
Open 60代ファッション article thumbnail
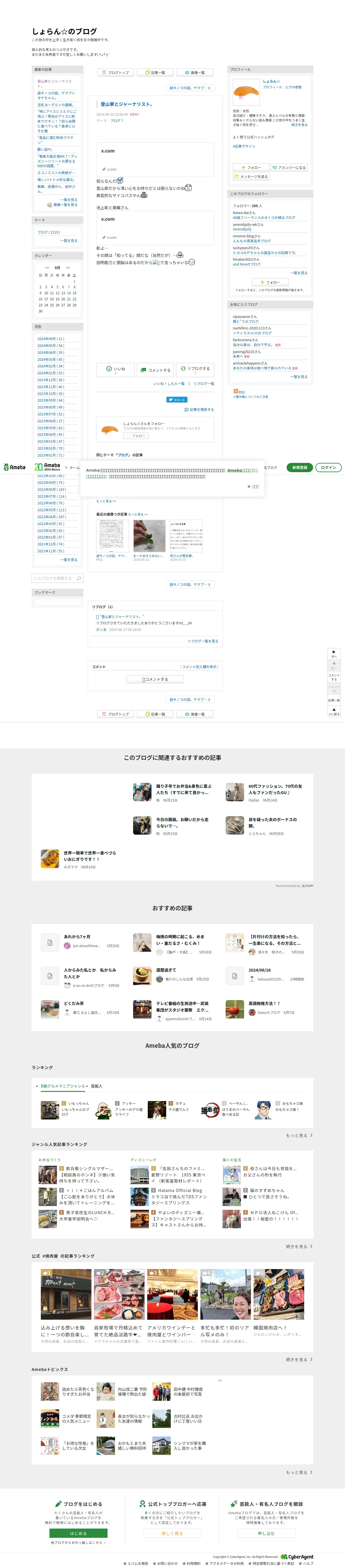235,792
